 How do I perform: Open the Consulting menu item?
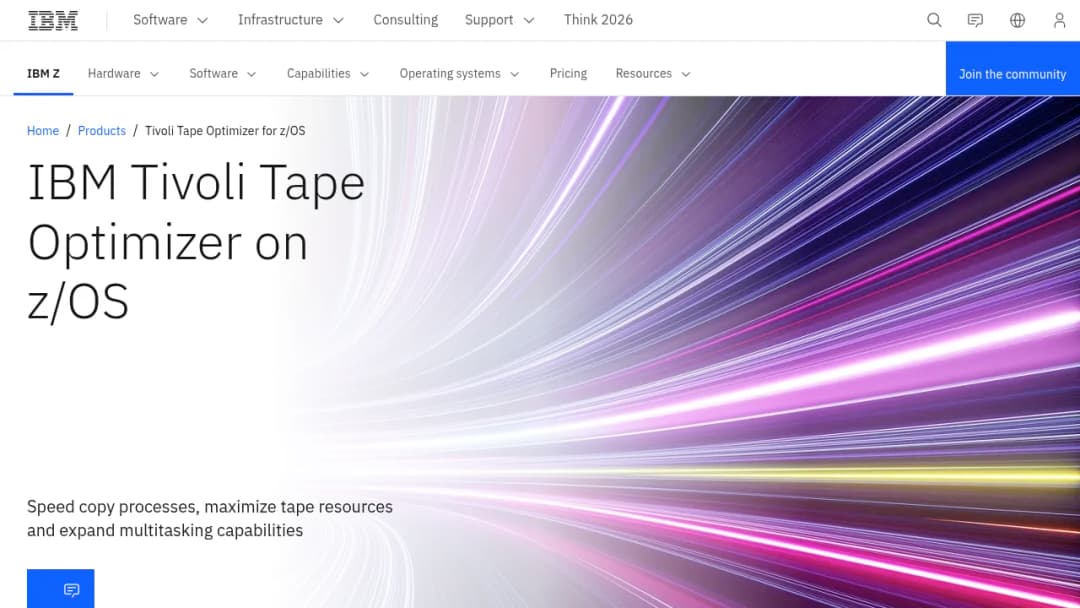[x=406, y=20]
